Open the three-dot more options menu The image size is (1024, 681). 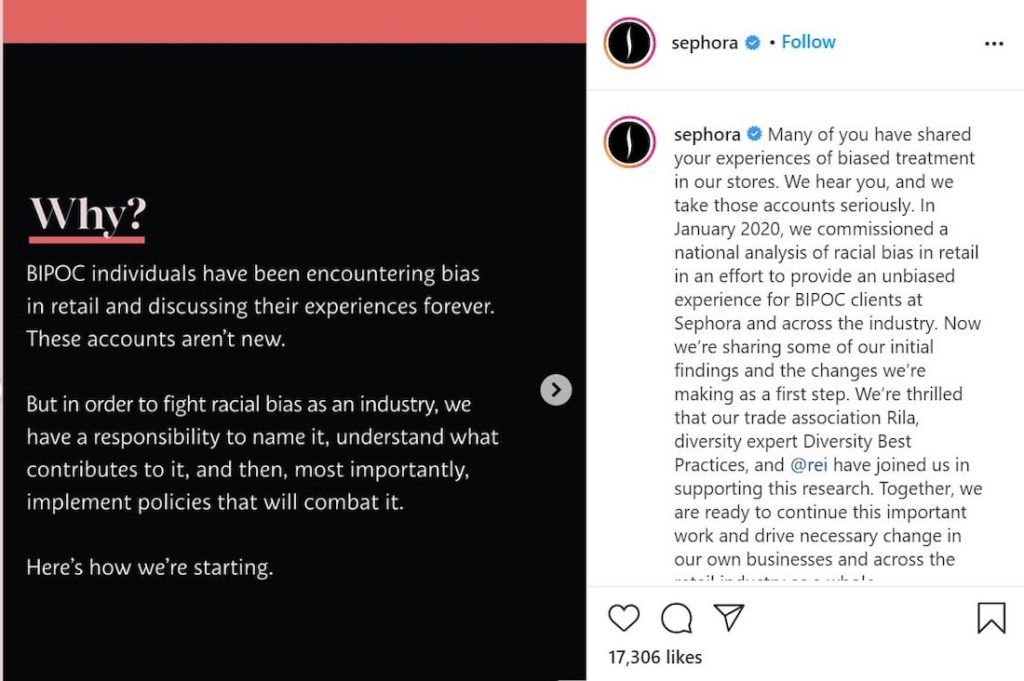coord(993,44)
